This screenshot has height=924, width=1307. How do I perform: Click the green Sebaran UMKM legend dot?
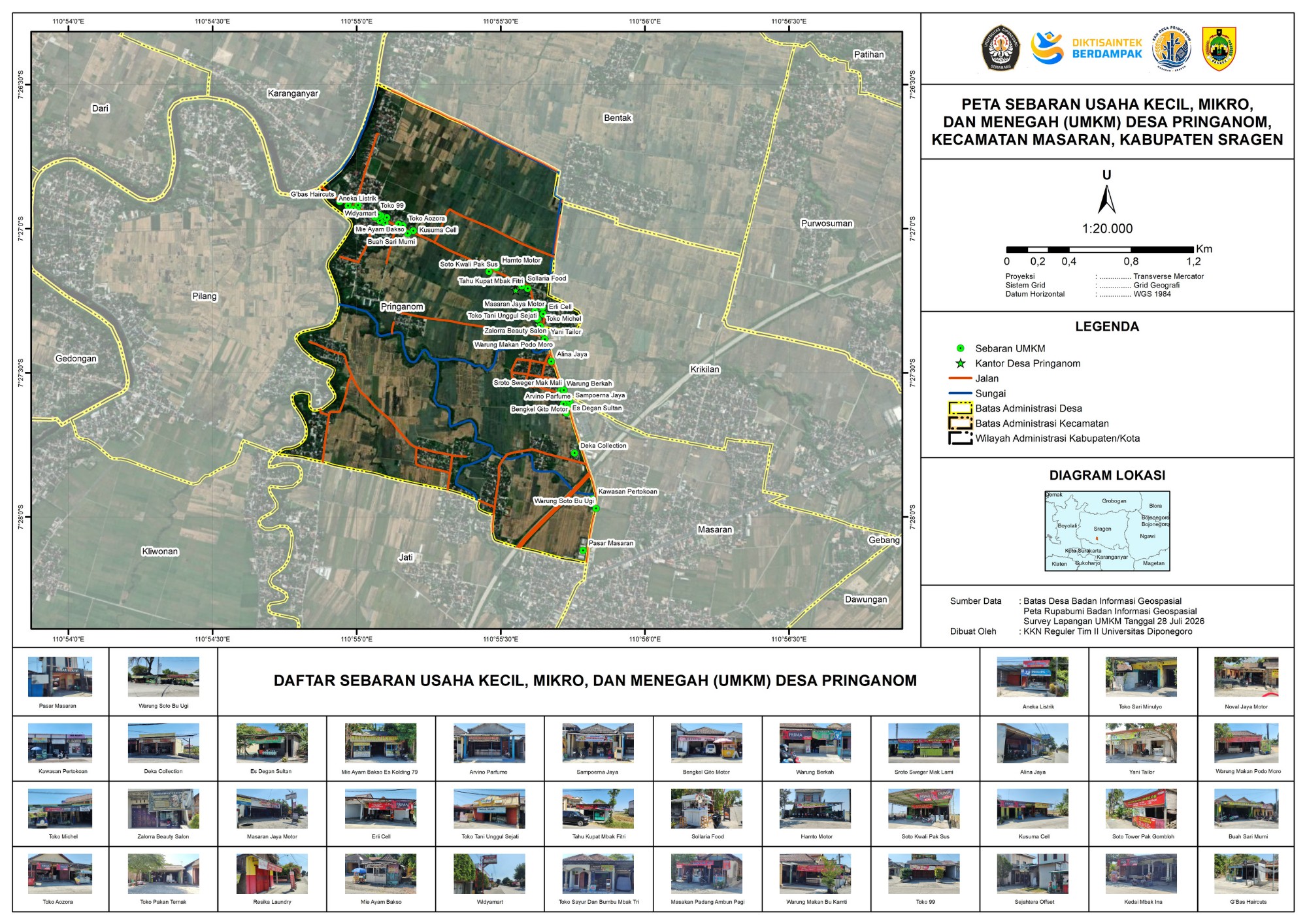click(x=961, y=348)
